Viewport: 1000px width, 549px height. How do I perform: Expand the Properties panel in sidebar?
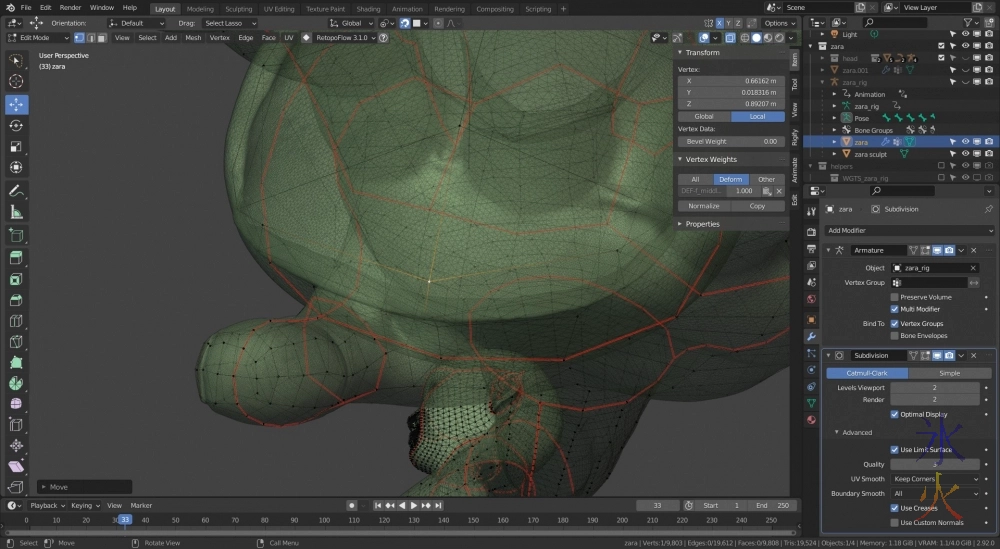pyautogui.click(x=702, y=224)
